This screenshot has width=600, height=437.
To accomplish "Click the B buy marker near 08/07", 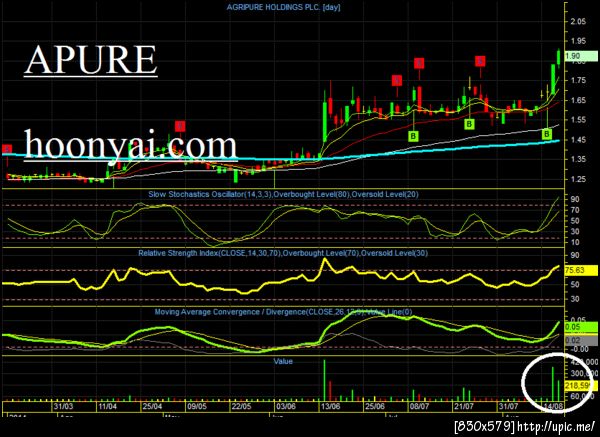I will 413,136.
